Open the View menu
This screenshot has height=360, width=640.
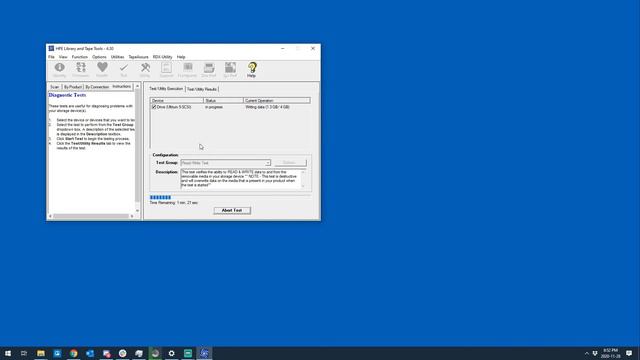pos(63,57)
